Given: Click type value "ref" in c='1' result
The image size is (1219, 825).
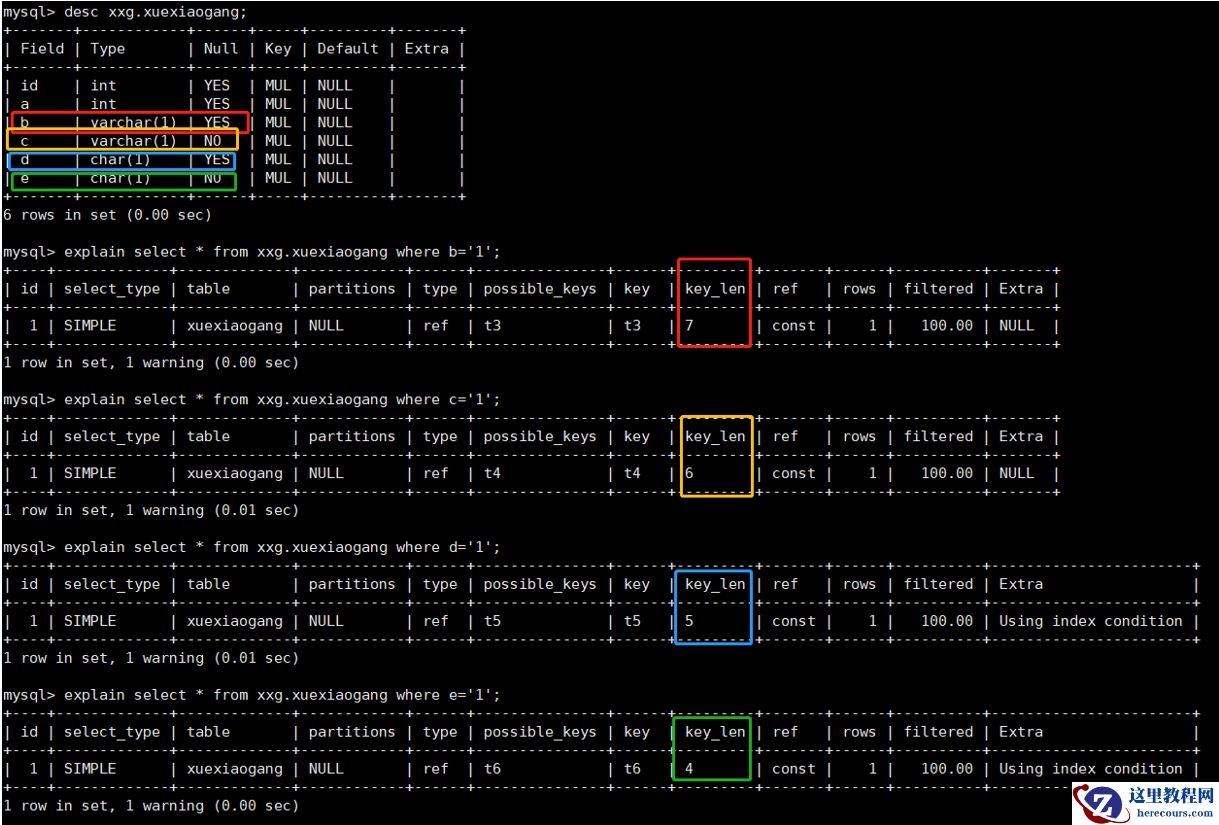Looking at the screenshot, I should click(436, 474).
